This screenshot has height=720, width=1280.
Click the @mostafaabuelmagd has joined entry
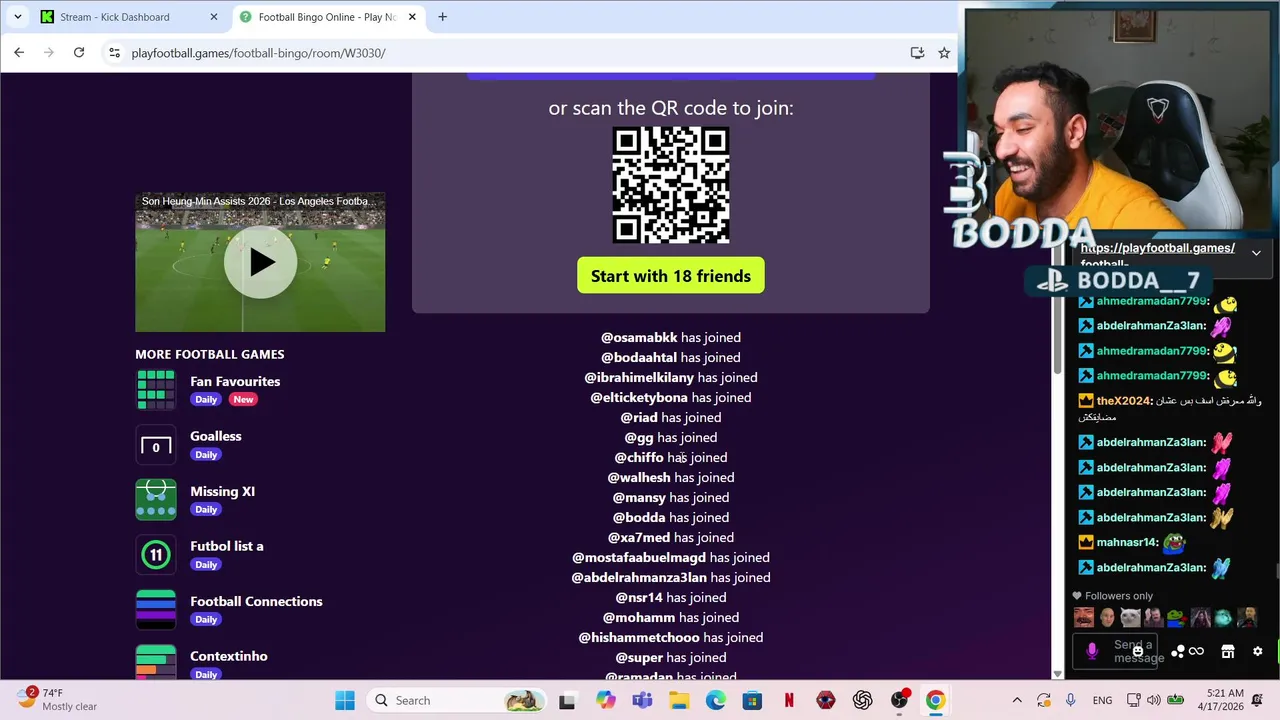[x=671, y=557]
